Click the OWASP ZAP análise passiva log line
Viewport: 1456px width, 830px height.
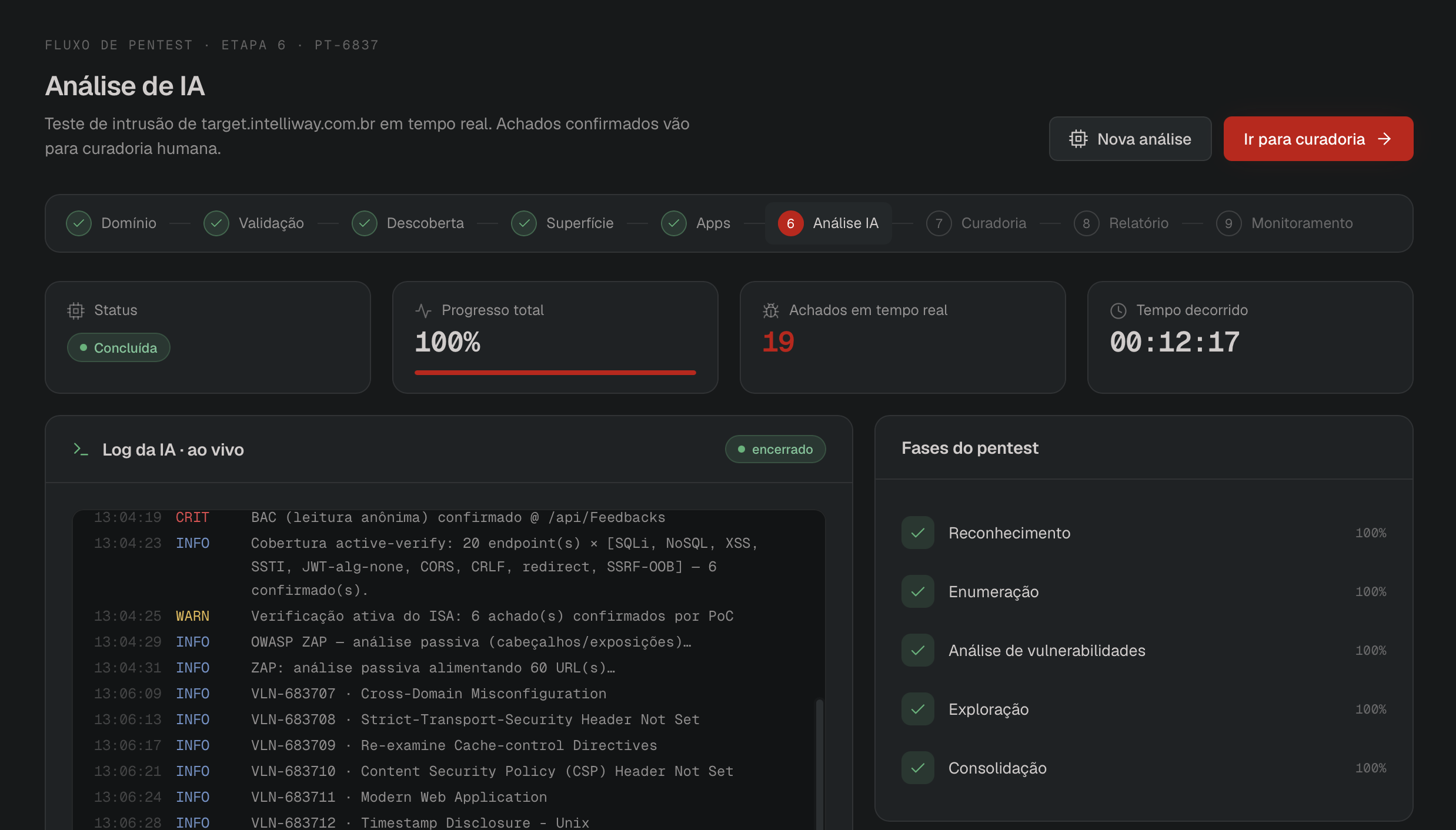[x=448, y=642]
